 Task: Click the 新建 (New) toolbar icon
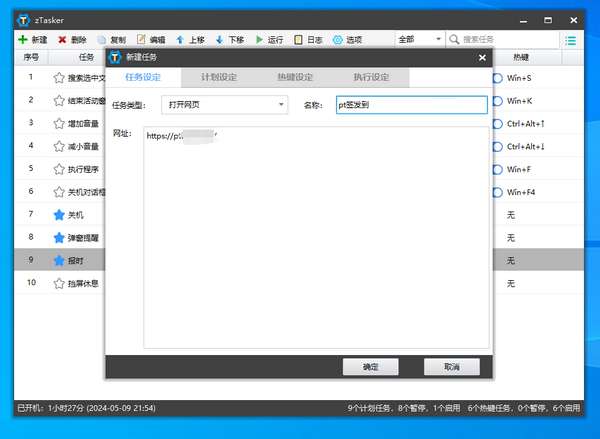(23, 39)
